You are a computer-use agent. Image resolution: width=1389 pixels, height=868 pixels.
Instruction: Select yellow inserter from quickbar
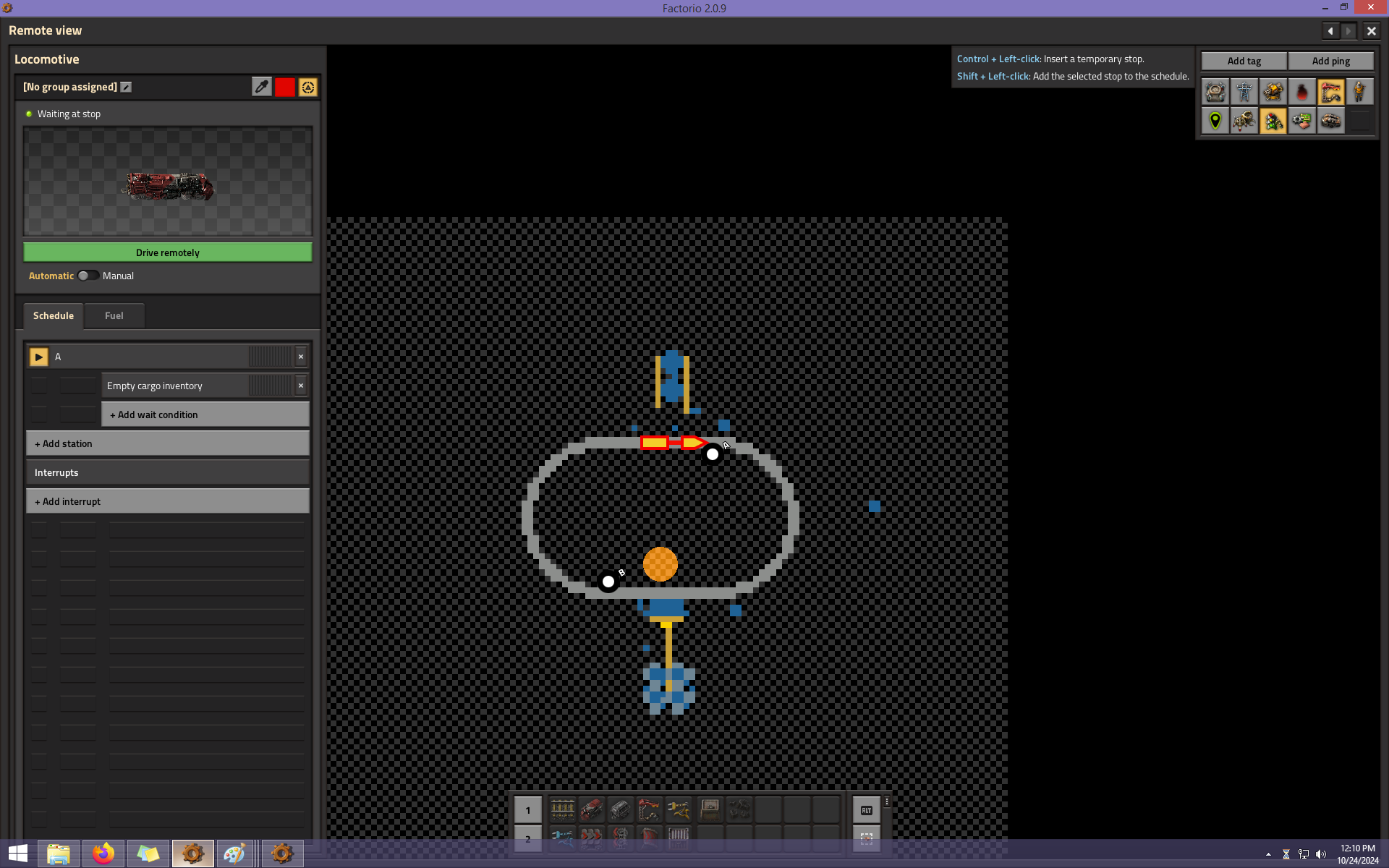678,809
